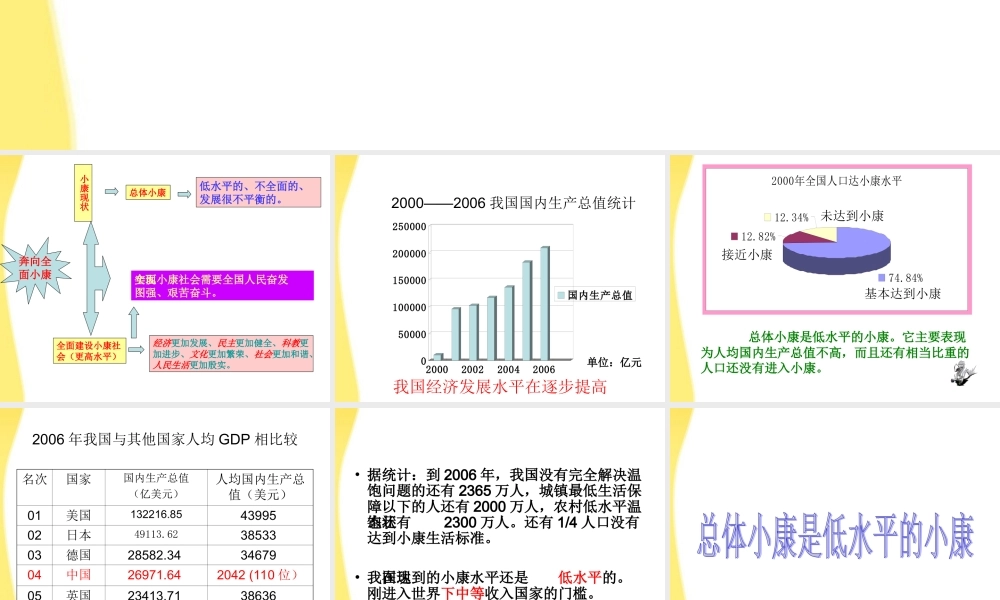Click the arrow between 小康现状 and 总体小康
Image resolution: width=1000 pixels, height=600 pixels.
(112, 192)
